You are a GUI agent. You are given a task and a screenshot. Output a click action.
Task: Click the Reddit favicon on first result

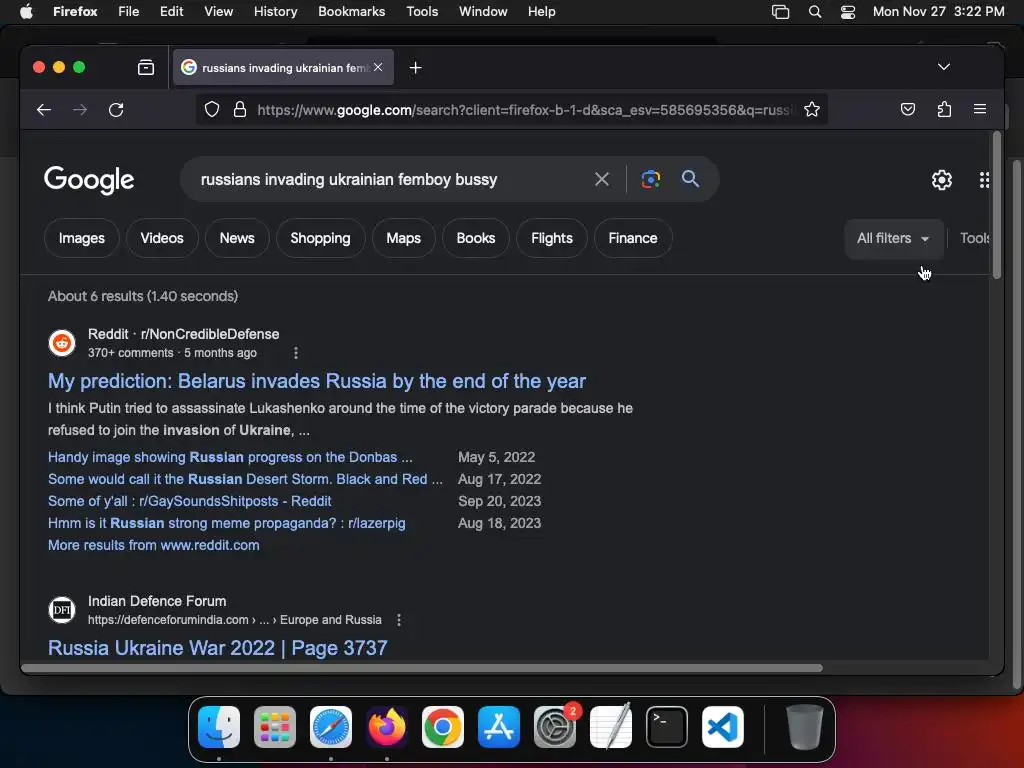tap(62, 343)
